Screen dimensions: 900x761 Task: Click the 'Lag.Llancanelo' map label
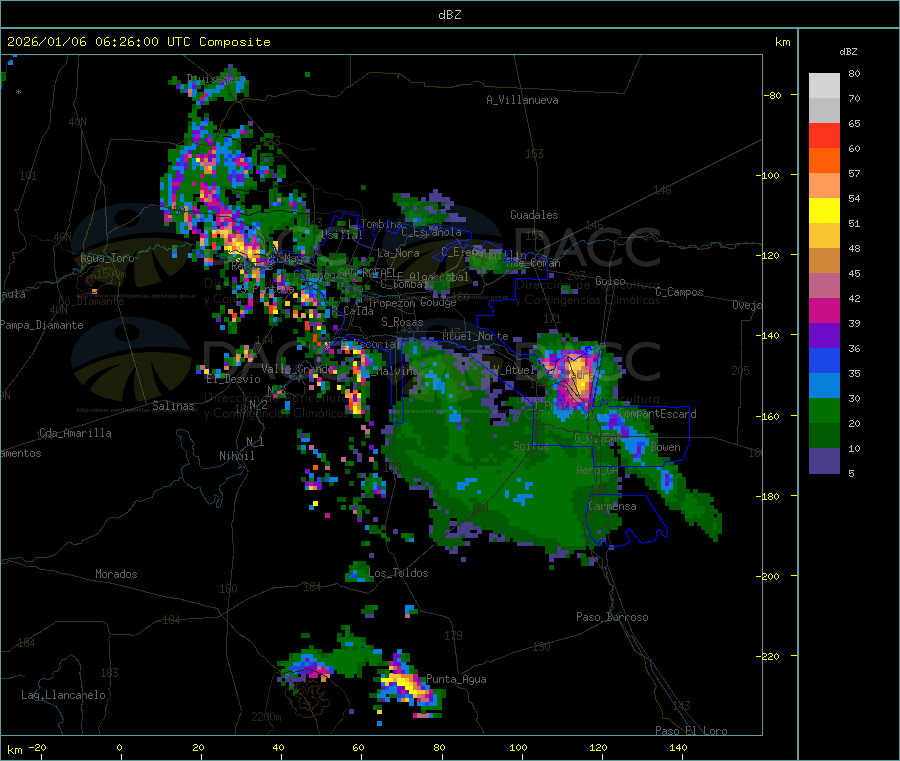(x=63, y=696)
